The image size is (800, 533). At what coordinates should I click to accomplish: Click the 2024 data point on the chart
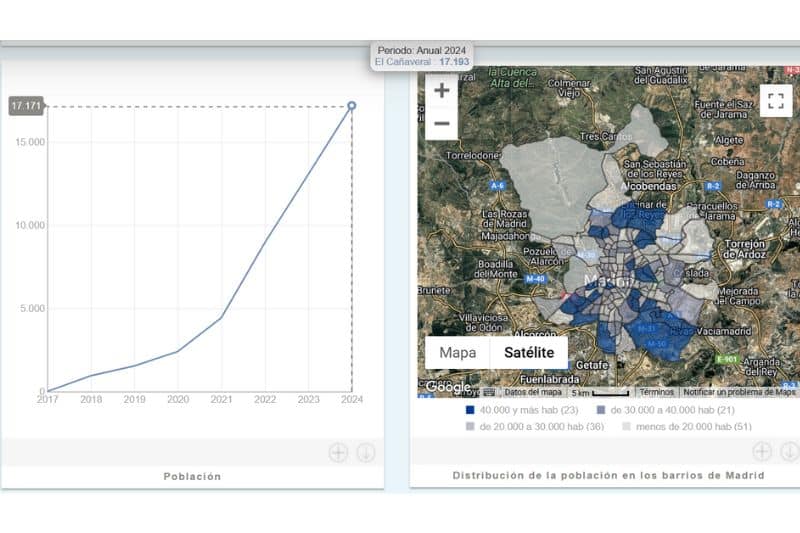(352, 106)
